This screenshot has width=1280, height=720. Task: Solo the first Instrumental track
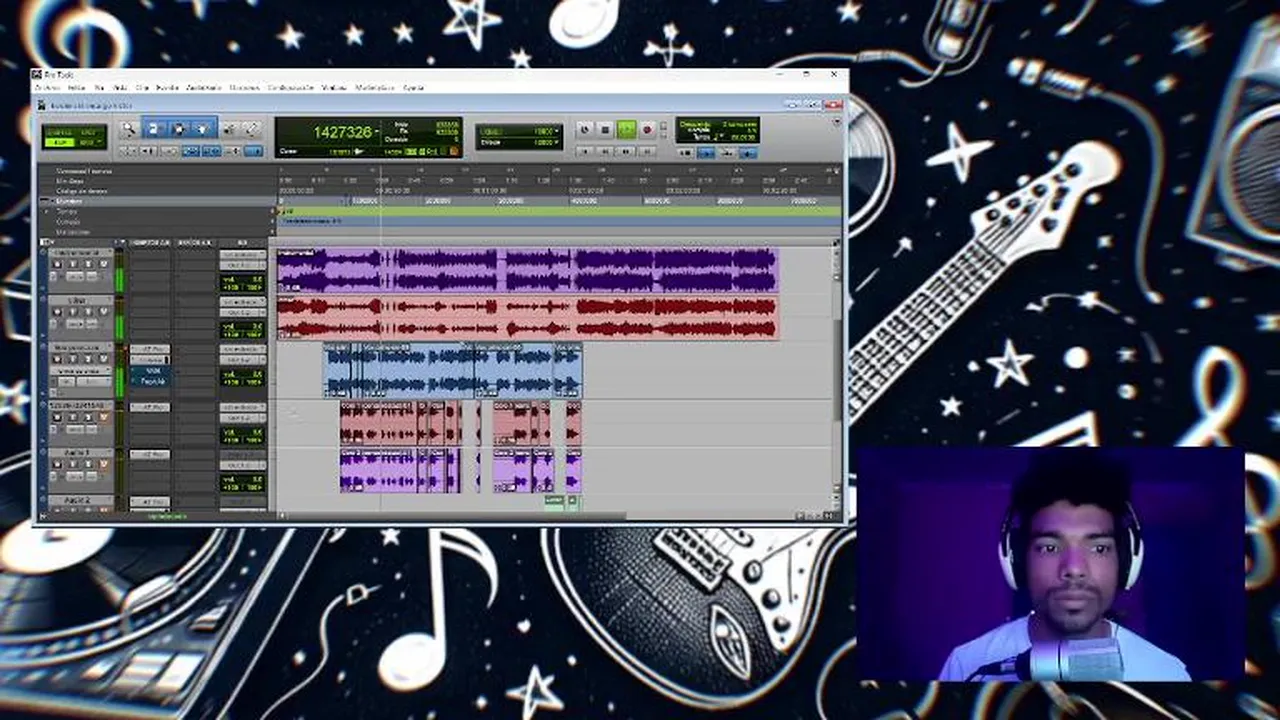[x=88, y=264]
